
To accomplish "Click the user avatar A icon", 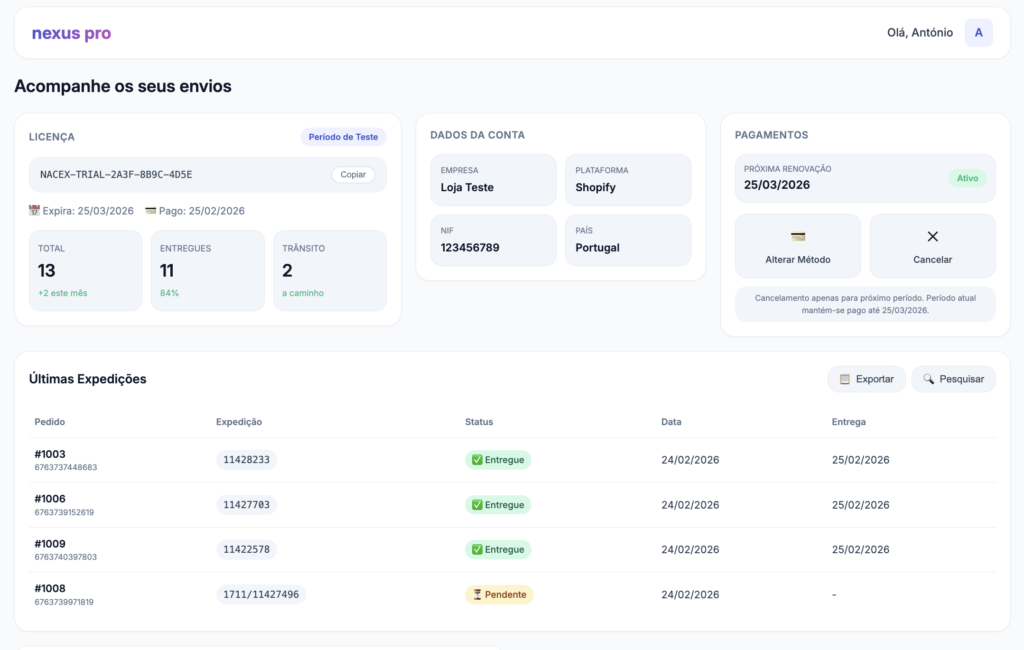I will click(x=978, y=33).
